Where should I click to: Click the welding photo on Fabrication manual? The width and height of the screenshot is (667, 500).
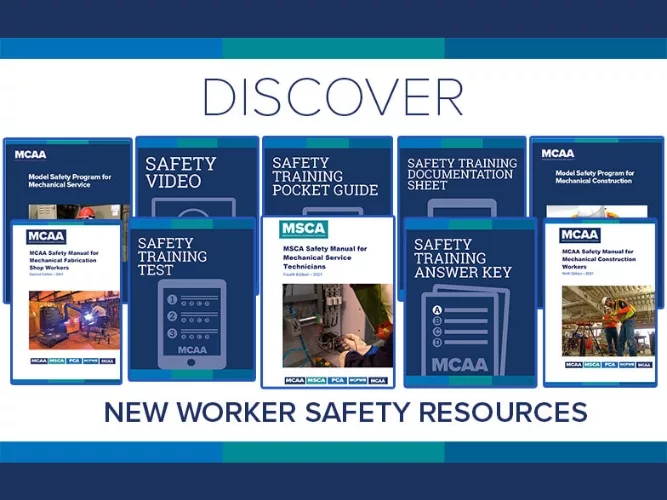click(x=74, y=320)
